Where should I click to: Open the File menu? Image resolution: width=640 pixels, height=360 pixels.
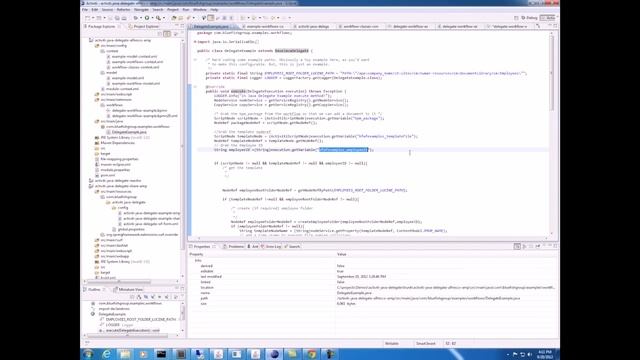coord(85,9)
